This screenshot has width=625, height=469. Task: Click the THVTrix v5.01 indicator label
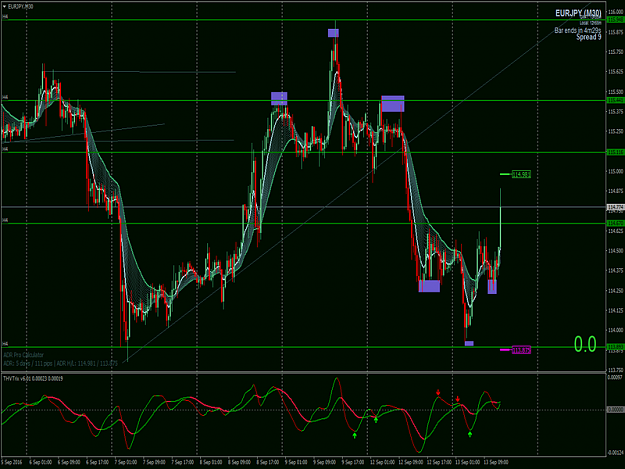pyautogui.click(x=33, y=379)
